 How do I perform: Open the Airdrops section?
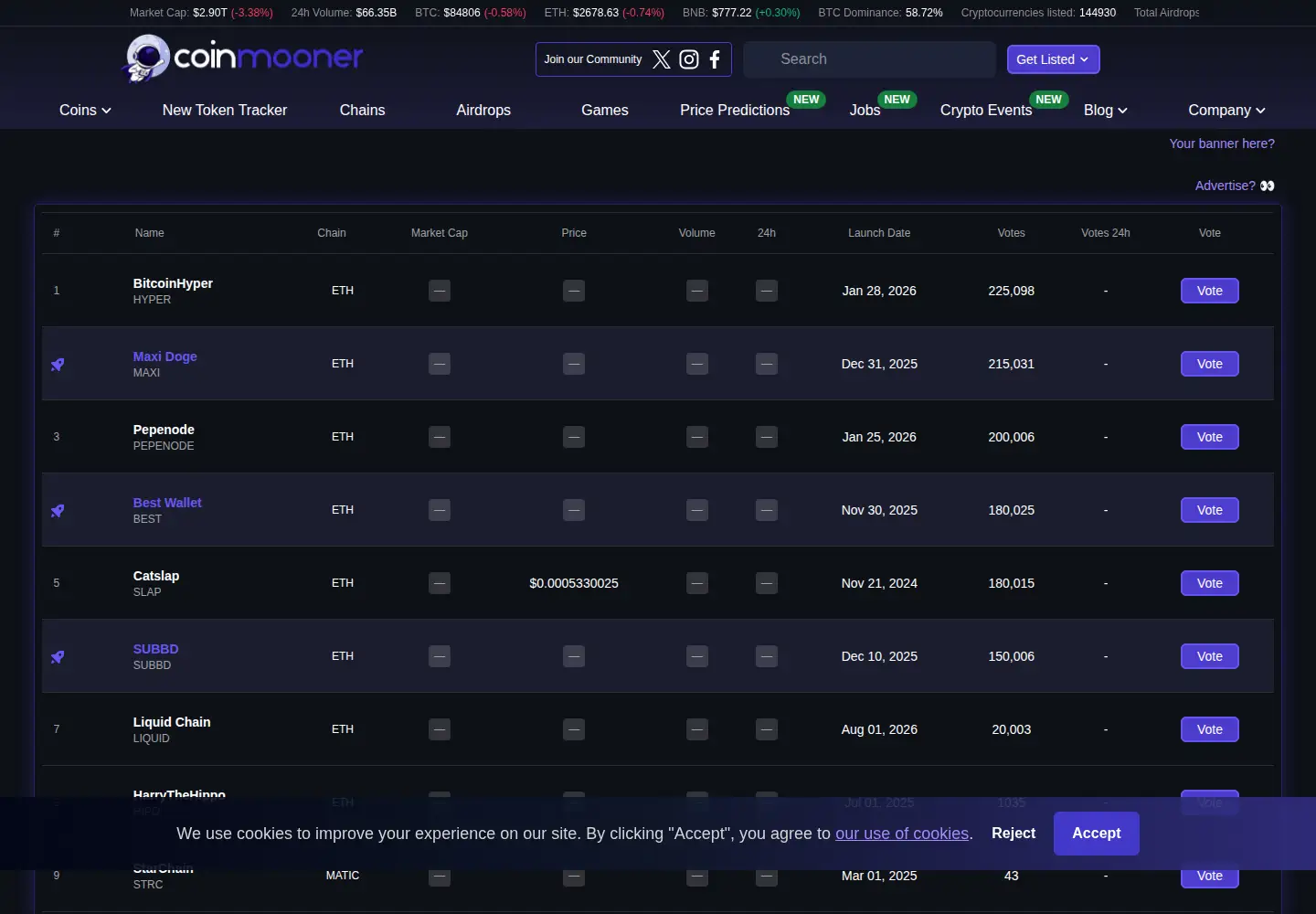[x=483, y=110]
